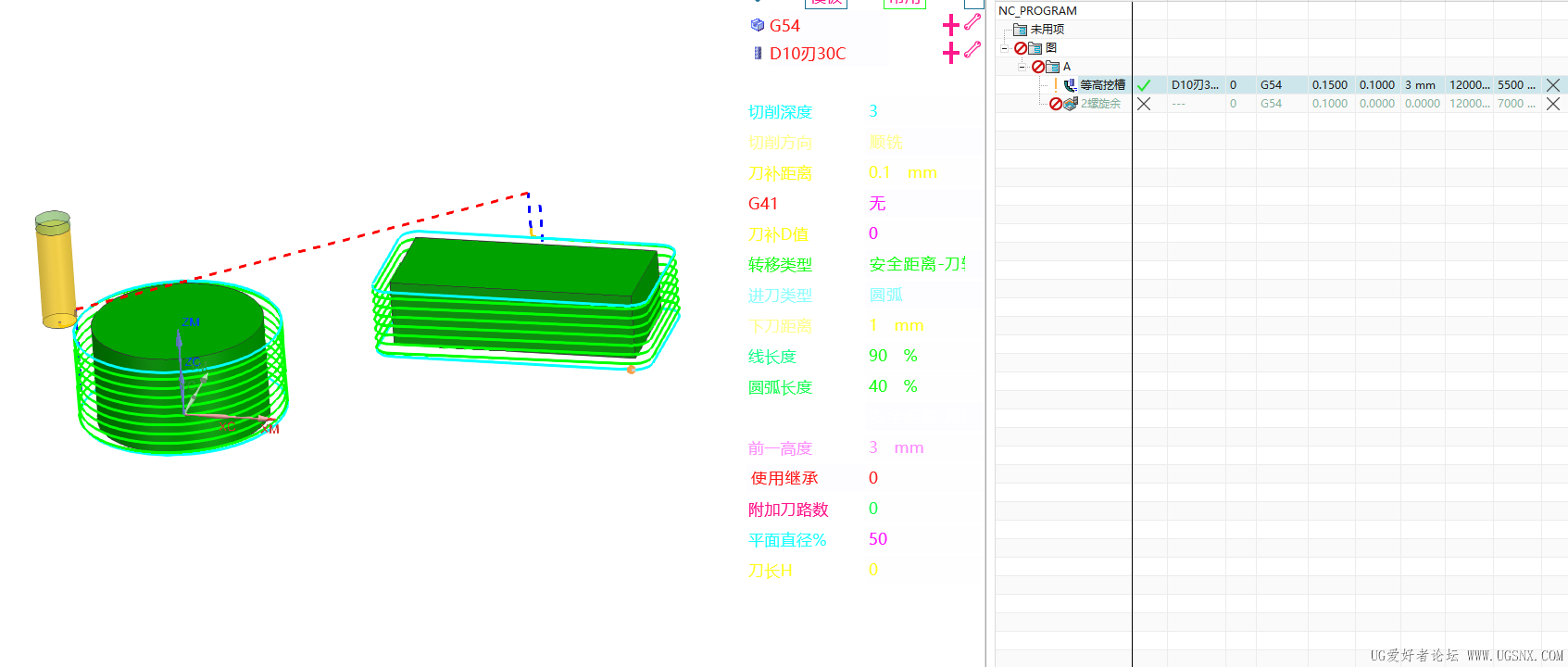This screenshot has width=1568, height=667.
Task: Click the G54 coordinate system icon
Action: coord(758,25)
